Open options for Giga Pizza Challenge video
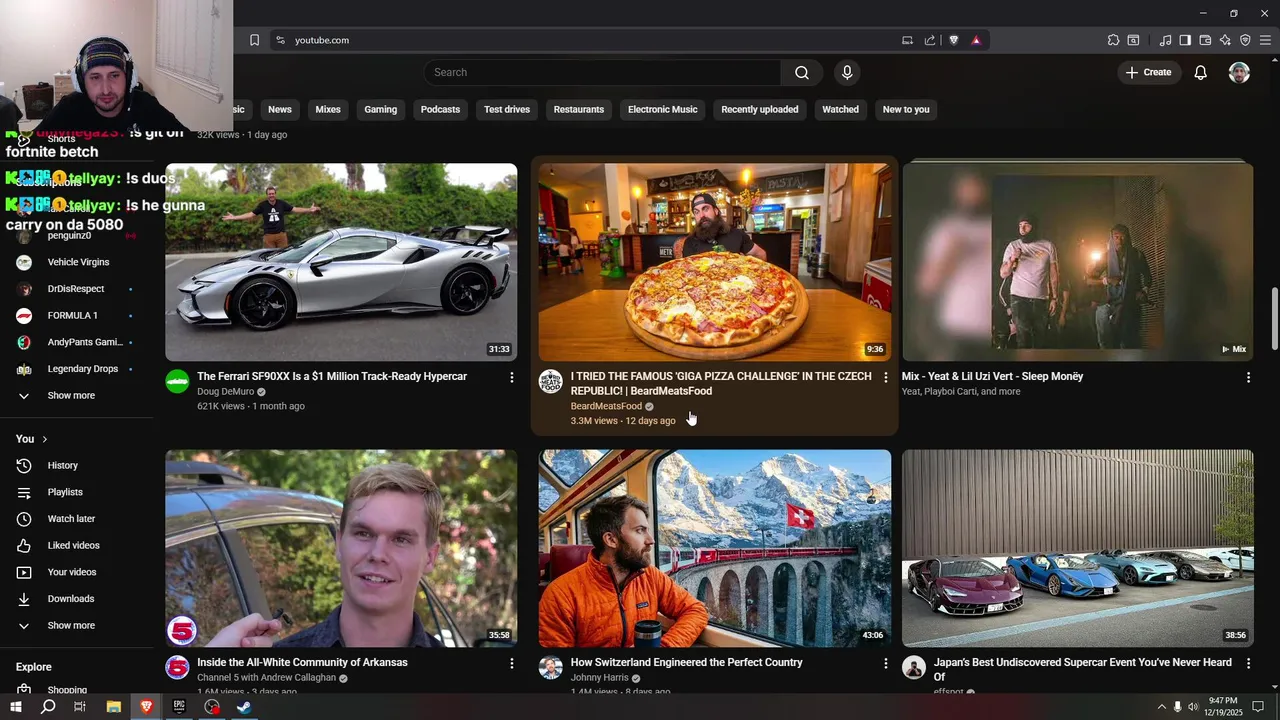The image size is (1280, 720). pyautogui.click(x=885, y=377)
